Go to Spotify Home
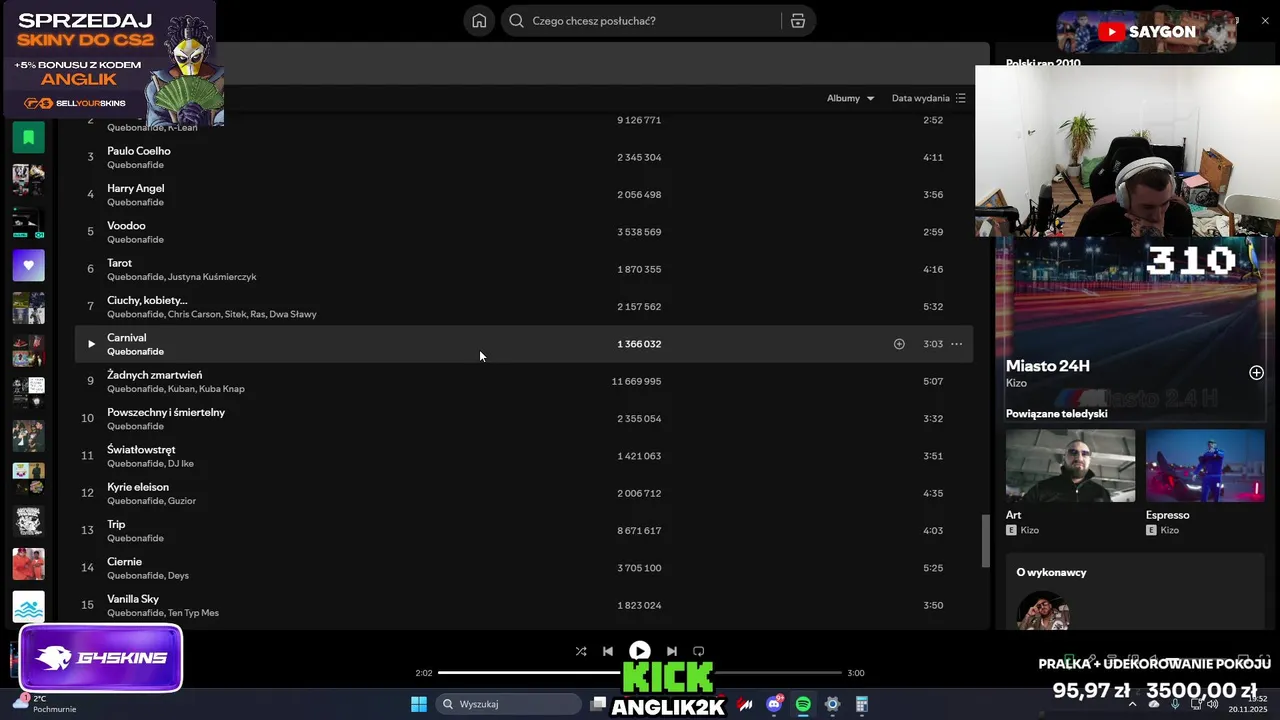Image resolution: width=1280 pixels, height=720 pixels. coord(480,21)
